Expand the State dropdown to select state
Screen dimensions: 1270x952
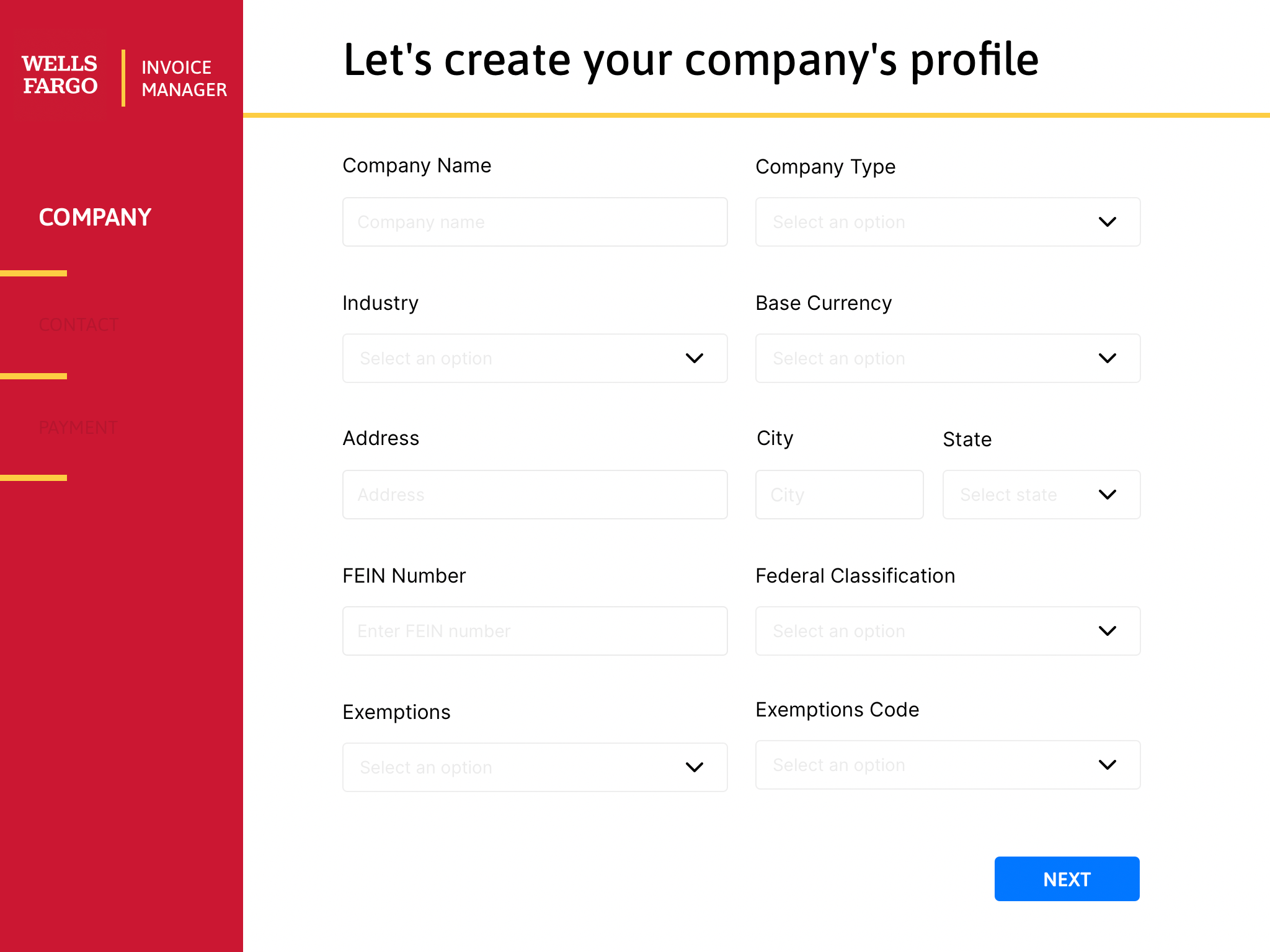(1108, 495)
